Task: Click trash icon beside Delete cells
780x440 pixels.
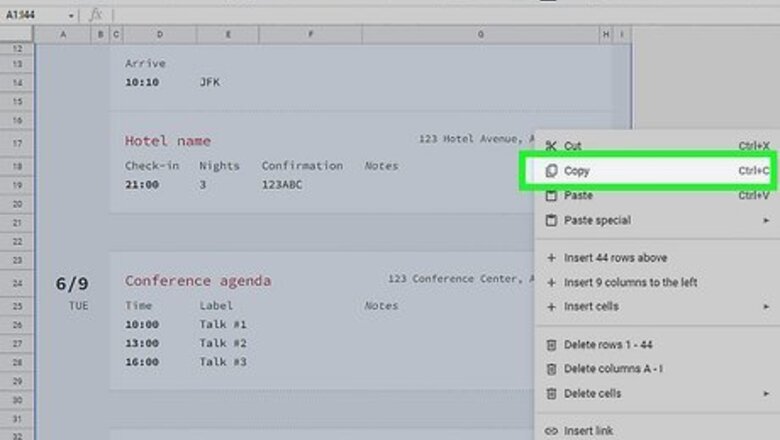Action: point(551,394)
